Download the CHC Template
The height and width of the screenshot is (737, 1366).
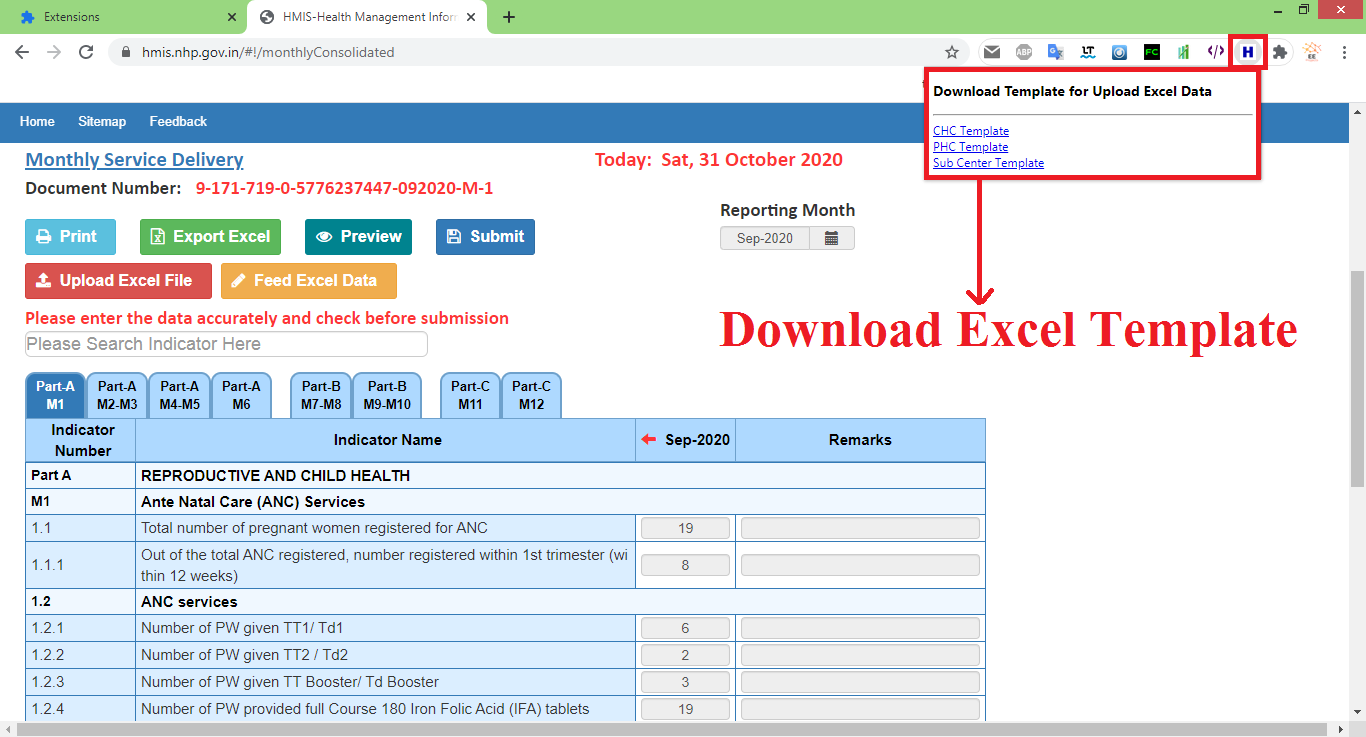point(970,130)
